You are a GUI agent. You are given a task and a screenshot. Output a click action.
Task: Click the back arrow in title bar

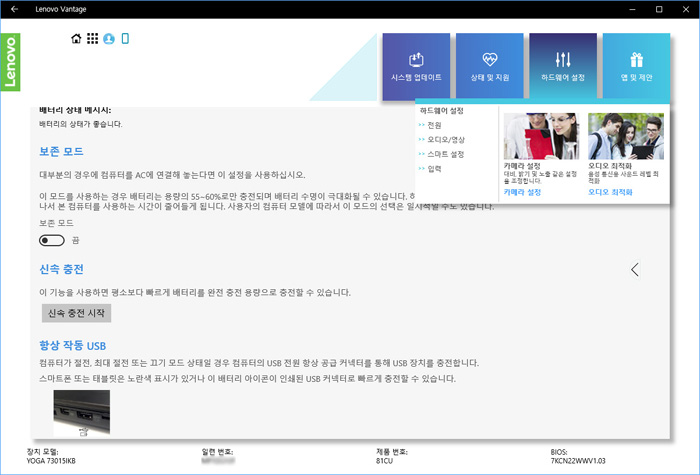tap(14, 9)
